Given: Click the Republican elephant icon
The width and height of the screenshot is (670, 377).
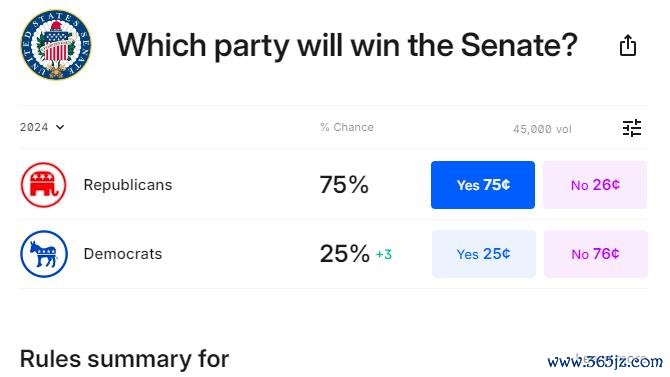Looking at the screenshot, I should (x=44, y=185).
